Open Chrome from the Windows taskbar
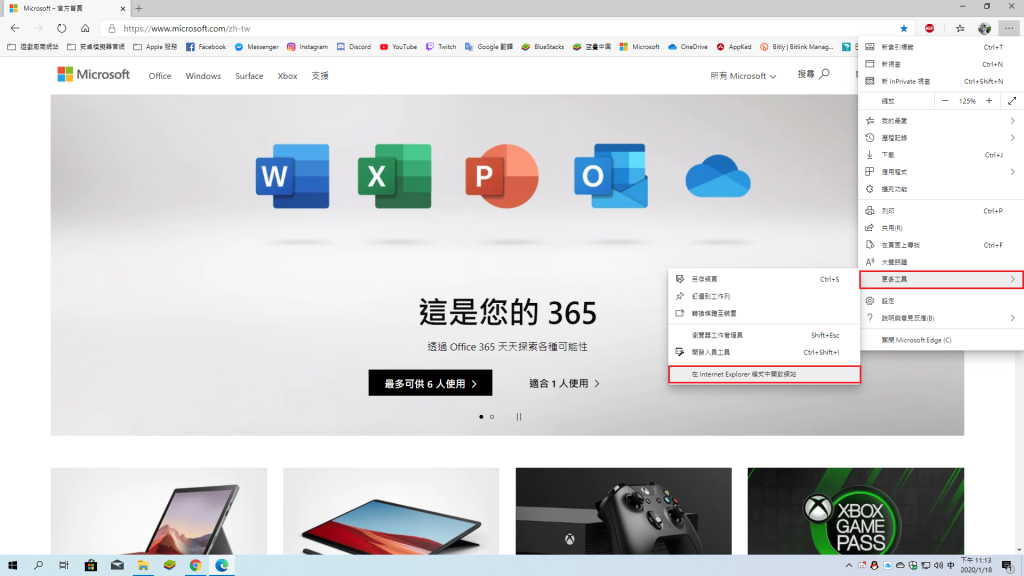The width and height of the screenshot is (1024, 576). point(196,565)
